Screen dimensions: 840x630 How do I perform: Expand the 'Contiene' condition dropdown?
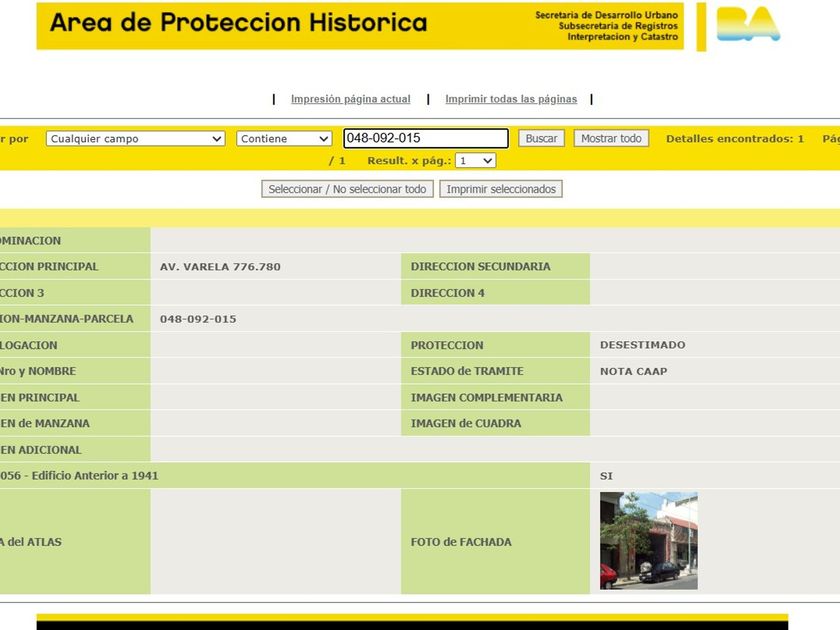(x=284, y=139)
